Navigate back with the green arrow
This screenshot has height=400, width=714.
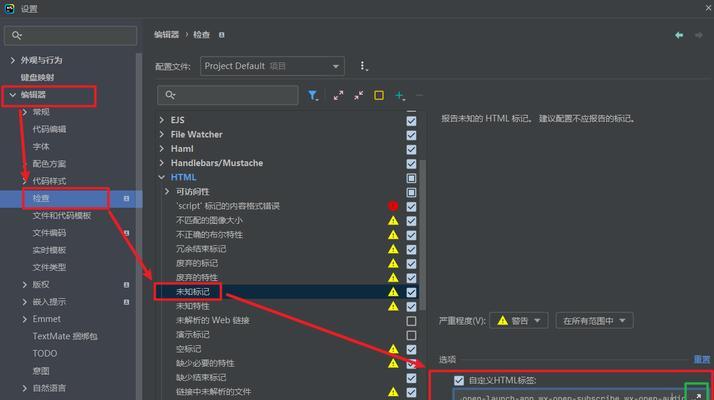[x=679, y=35]
